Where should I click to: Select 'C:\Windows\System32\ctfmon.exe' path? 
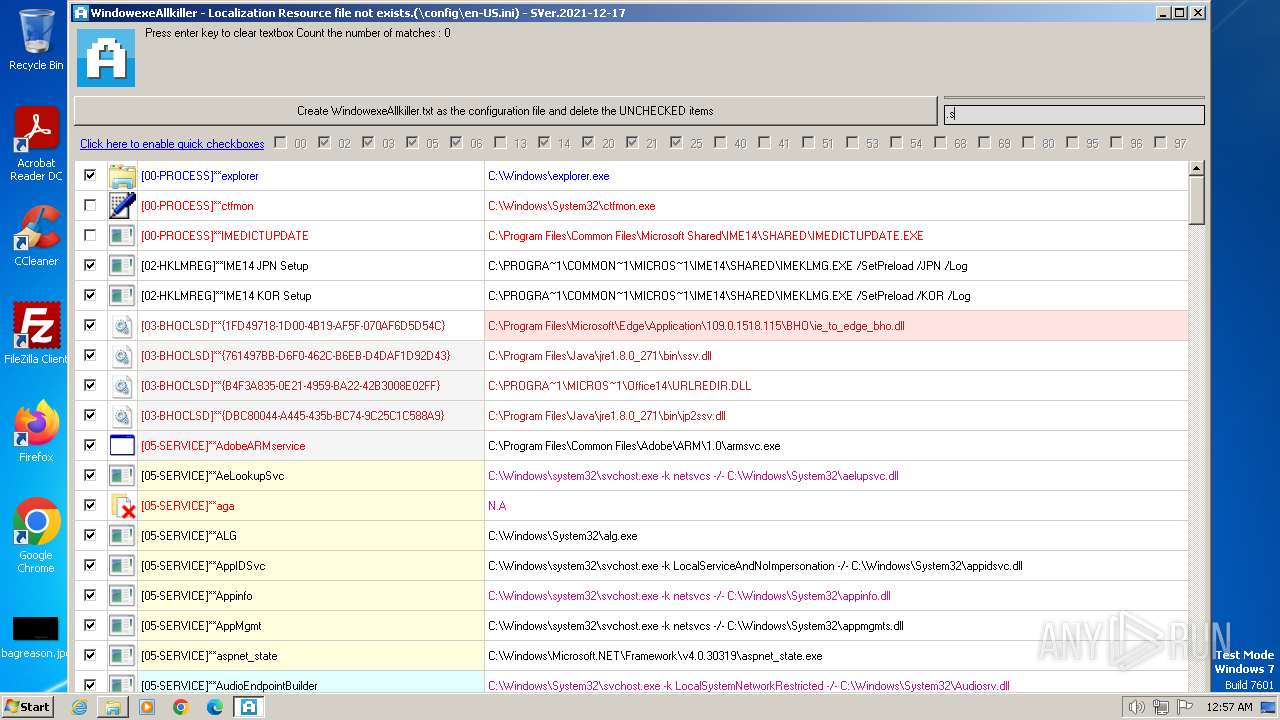coord(572,206)
